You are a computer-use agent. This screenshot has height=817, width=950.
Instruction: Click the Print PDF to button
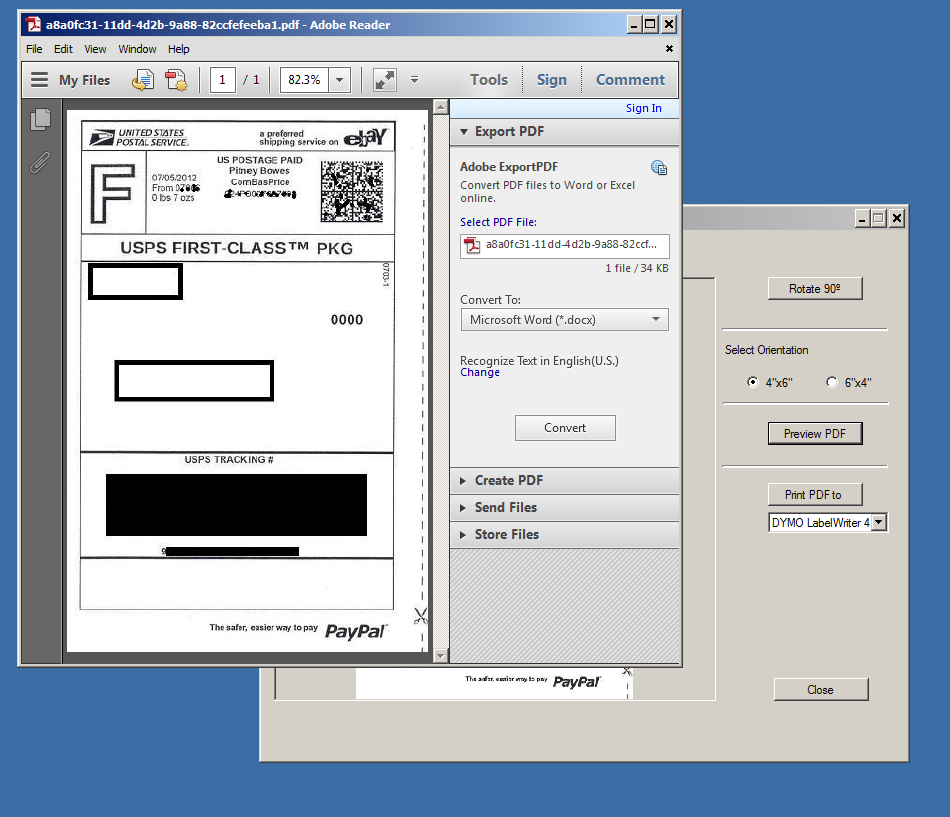(x=815, y=495)
